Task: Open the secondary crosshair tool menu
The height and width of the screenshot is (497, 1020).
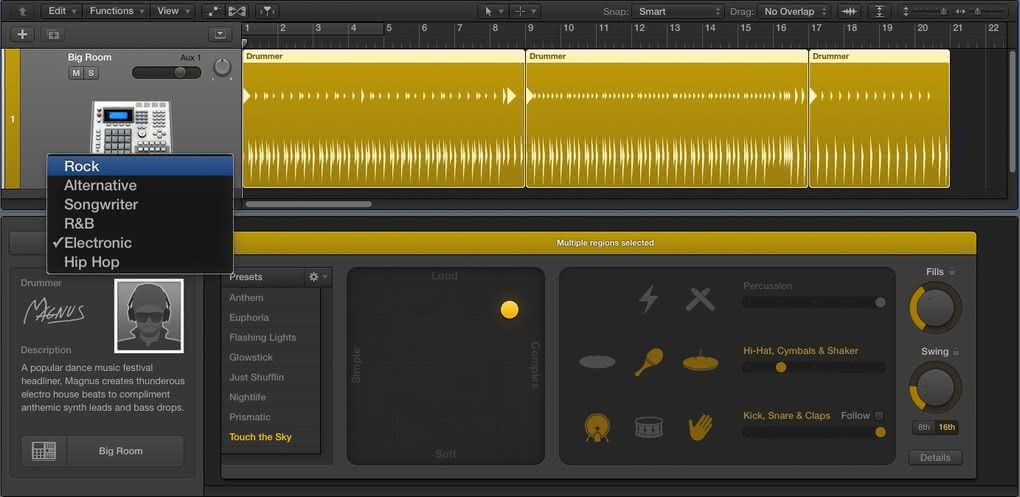Action: [525, 11]
